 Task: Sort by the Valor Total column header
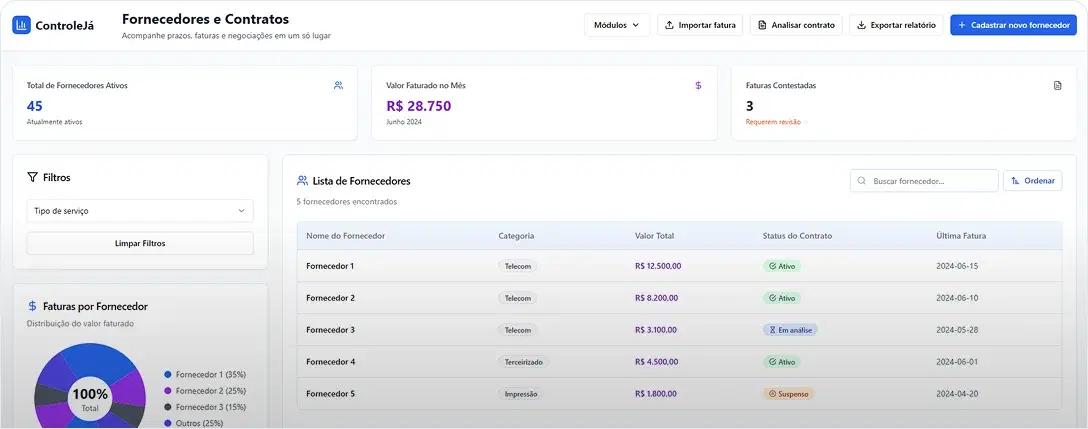pos(654,236)
